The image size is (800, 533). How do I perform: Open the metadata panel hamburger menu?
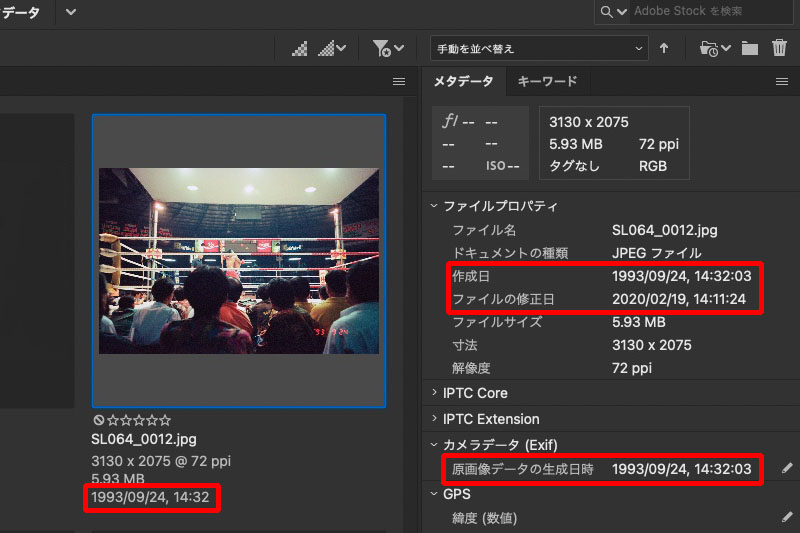click(782, 82)
